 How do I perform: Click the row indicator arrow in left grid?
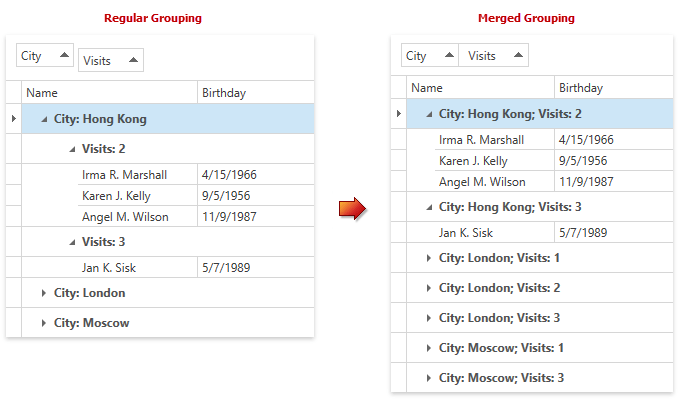(14, 118)
